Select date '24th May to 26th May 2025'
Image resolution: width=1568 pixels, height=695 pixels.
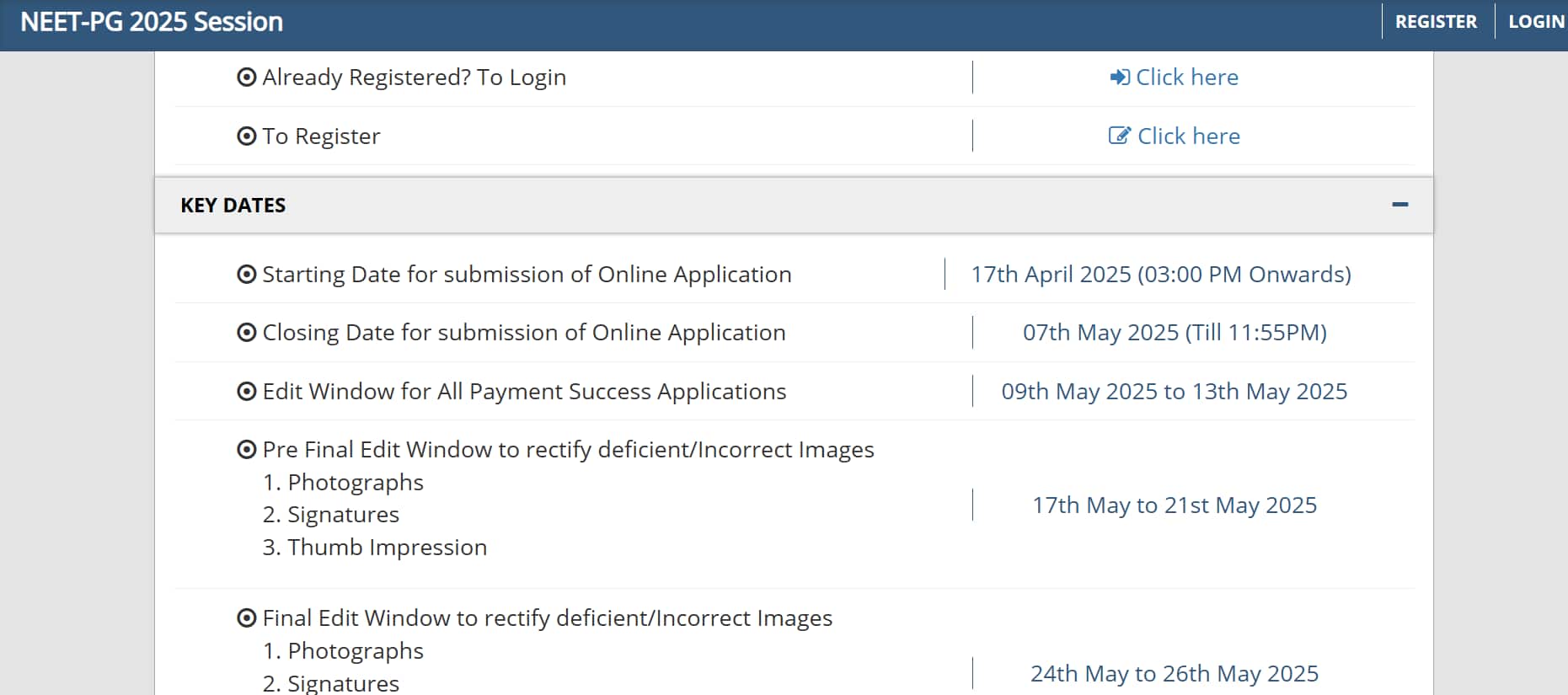pos(1175,674)
